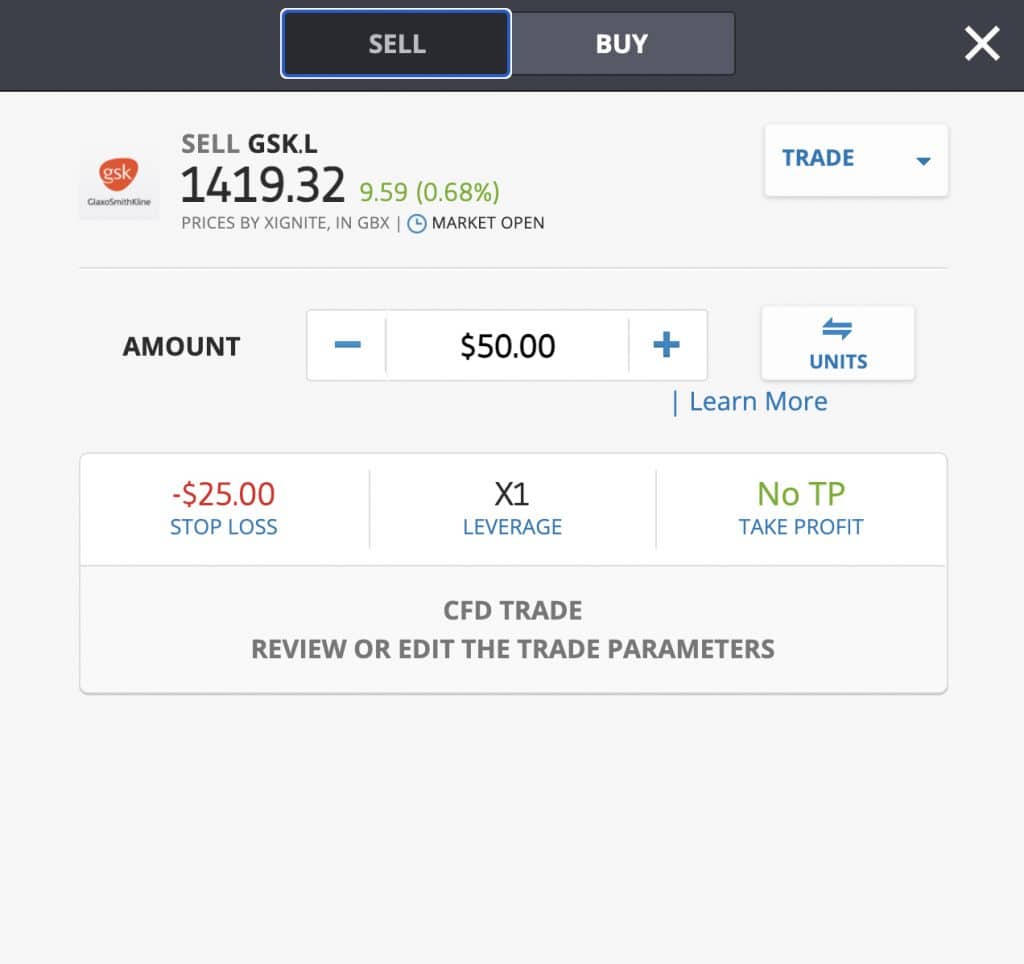Click the minus icon to decrease amount
This screenshot has height=964, width=1024.
pyautogui.click(x=347, y=346)
